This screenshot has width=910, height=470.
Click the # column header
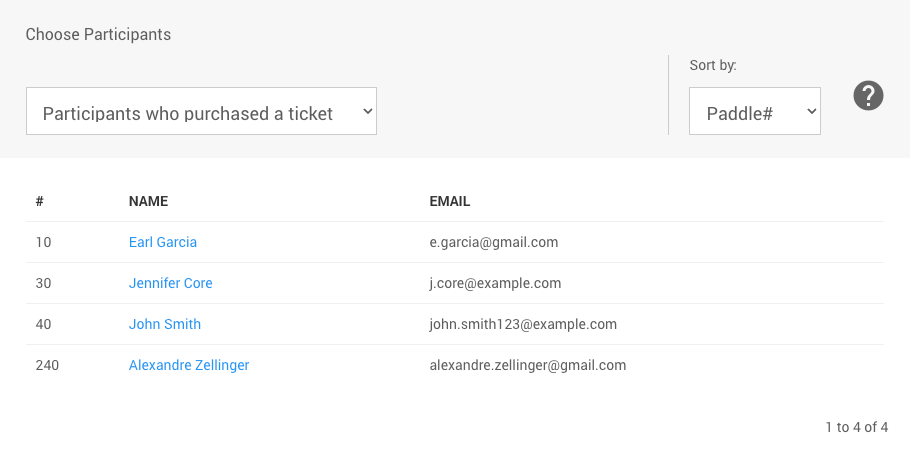pyautogui.click(x=39, y=201)
